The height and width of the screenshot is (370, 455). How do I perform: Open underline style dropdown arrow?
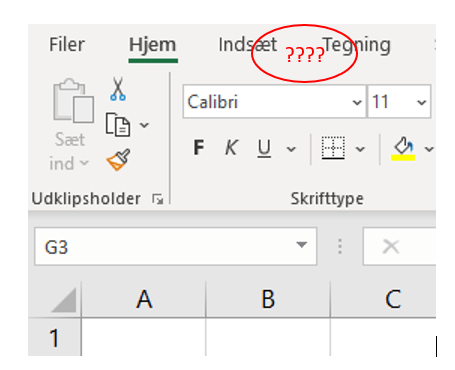291,149
